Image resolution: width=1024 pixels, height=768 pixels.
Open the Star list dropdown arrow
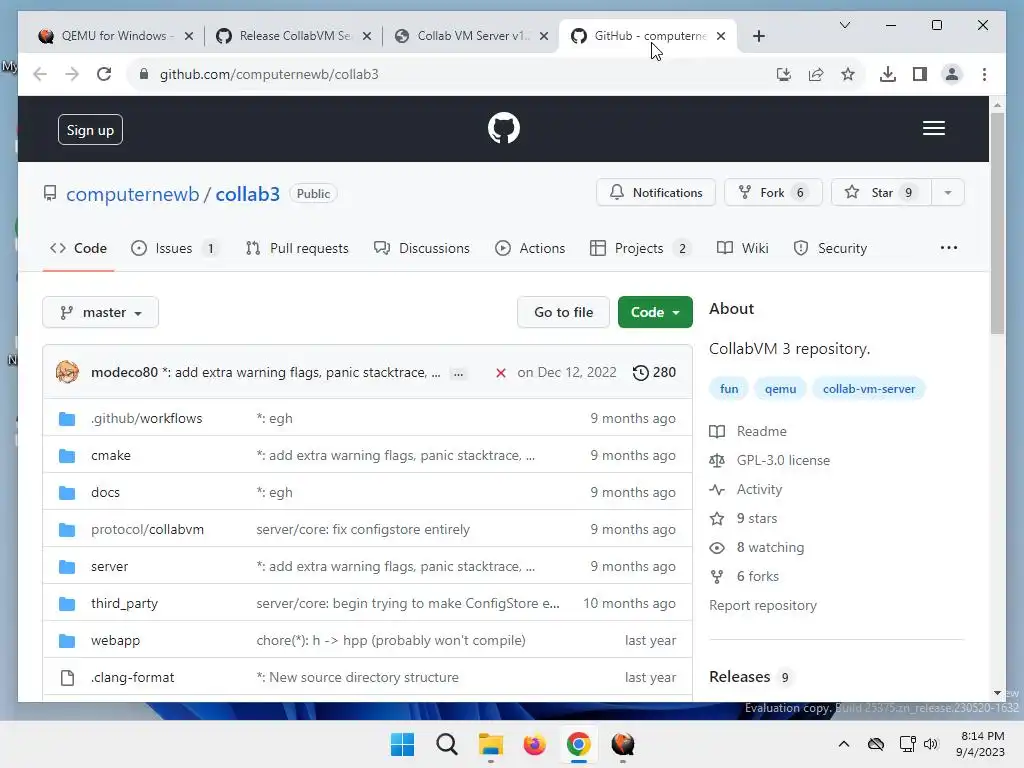(x=948, y=193)
